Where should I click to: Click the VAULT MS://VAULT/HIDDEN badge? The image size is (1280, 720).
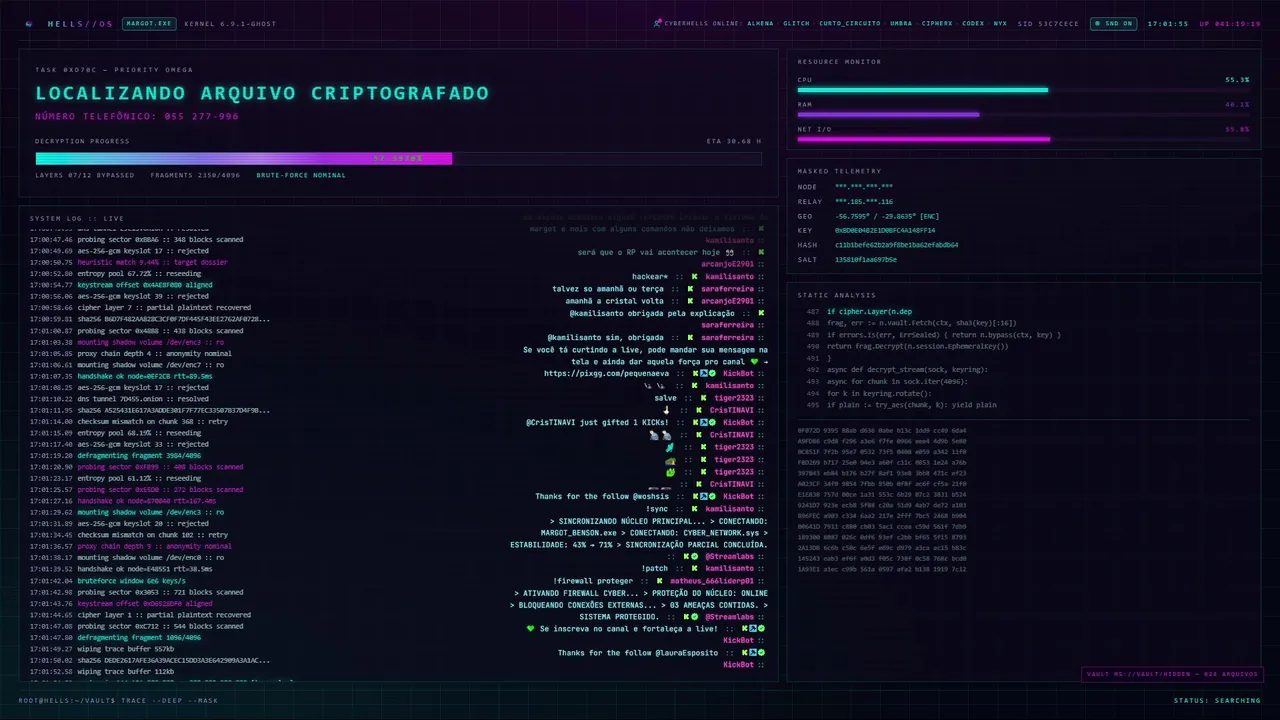tap(1172, 674)
